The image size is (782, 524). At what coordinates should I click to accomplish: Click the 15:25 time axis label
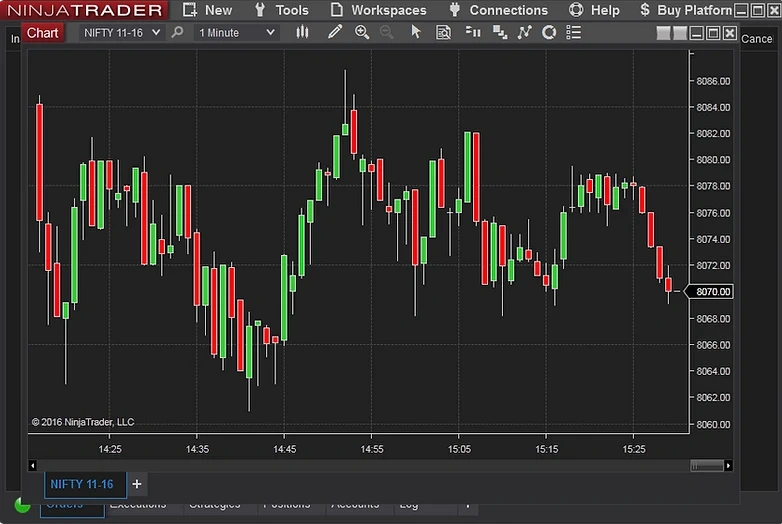coord(634,449)
